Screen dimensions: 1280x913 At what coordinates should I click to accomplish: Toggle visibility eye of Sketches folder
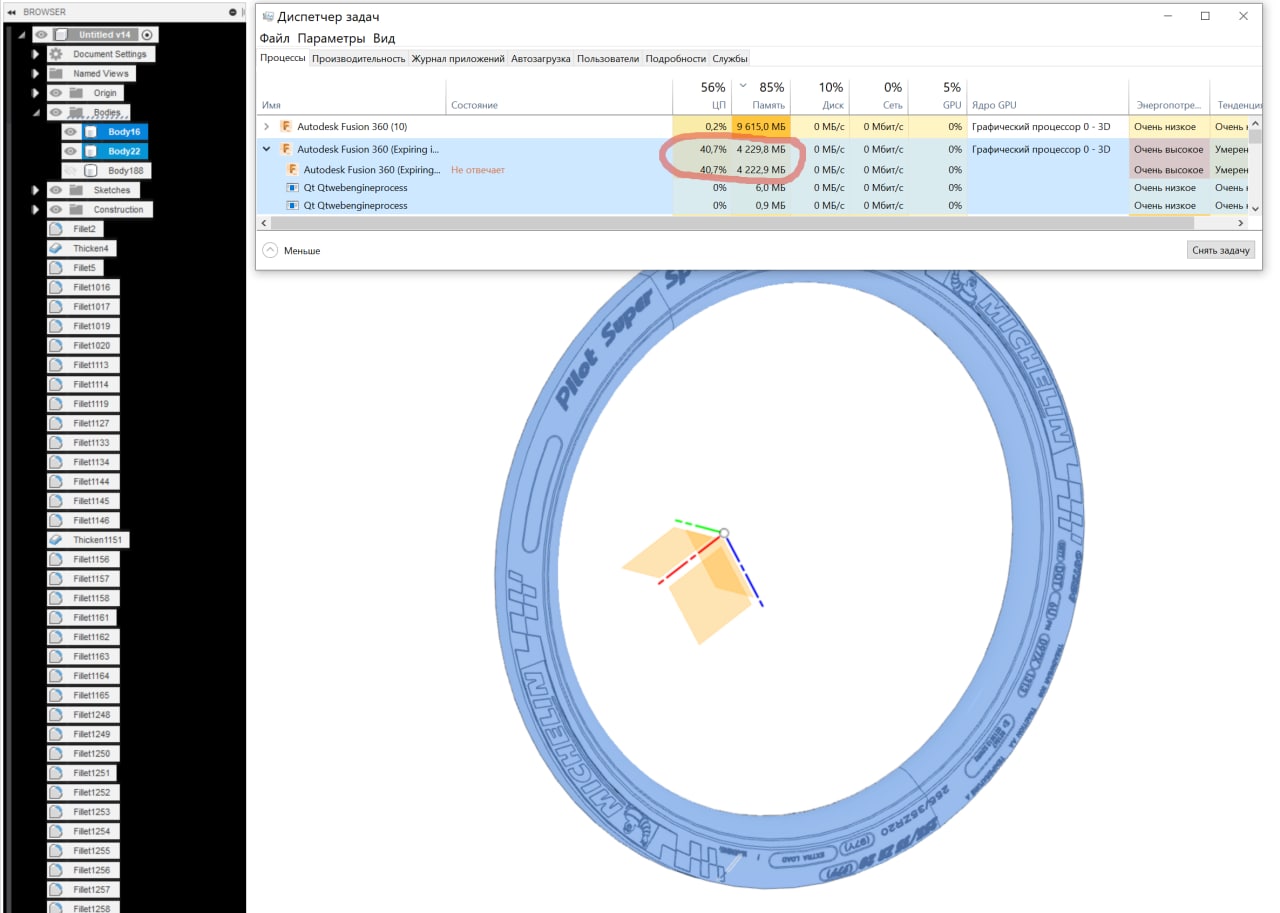click(56, 190)
